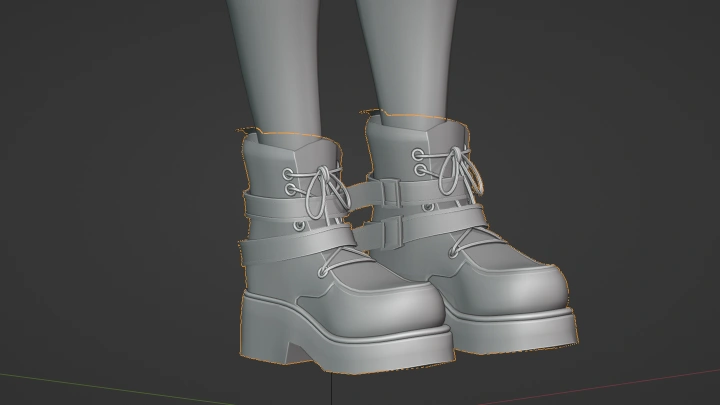720x405 pixels.
Task: Click empty viewport background to deselect
Action: (620, 120)
